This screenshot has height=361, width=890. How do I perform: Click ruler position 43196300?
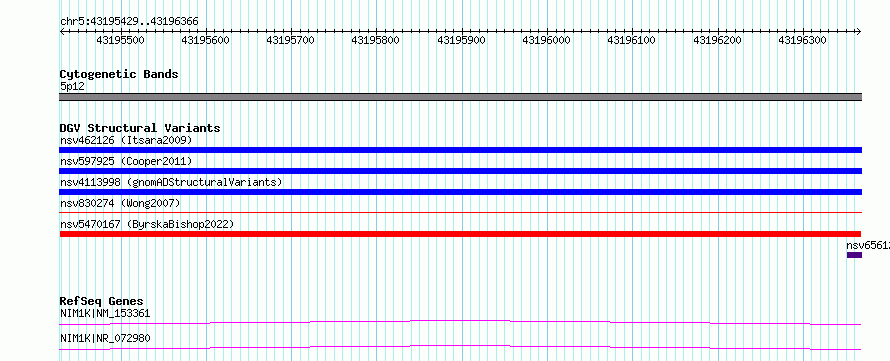pyautogui.click(x=803, y=40)
